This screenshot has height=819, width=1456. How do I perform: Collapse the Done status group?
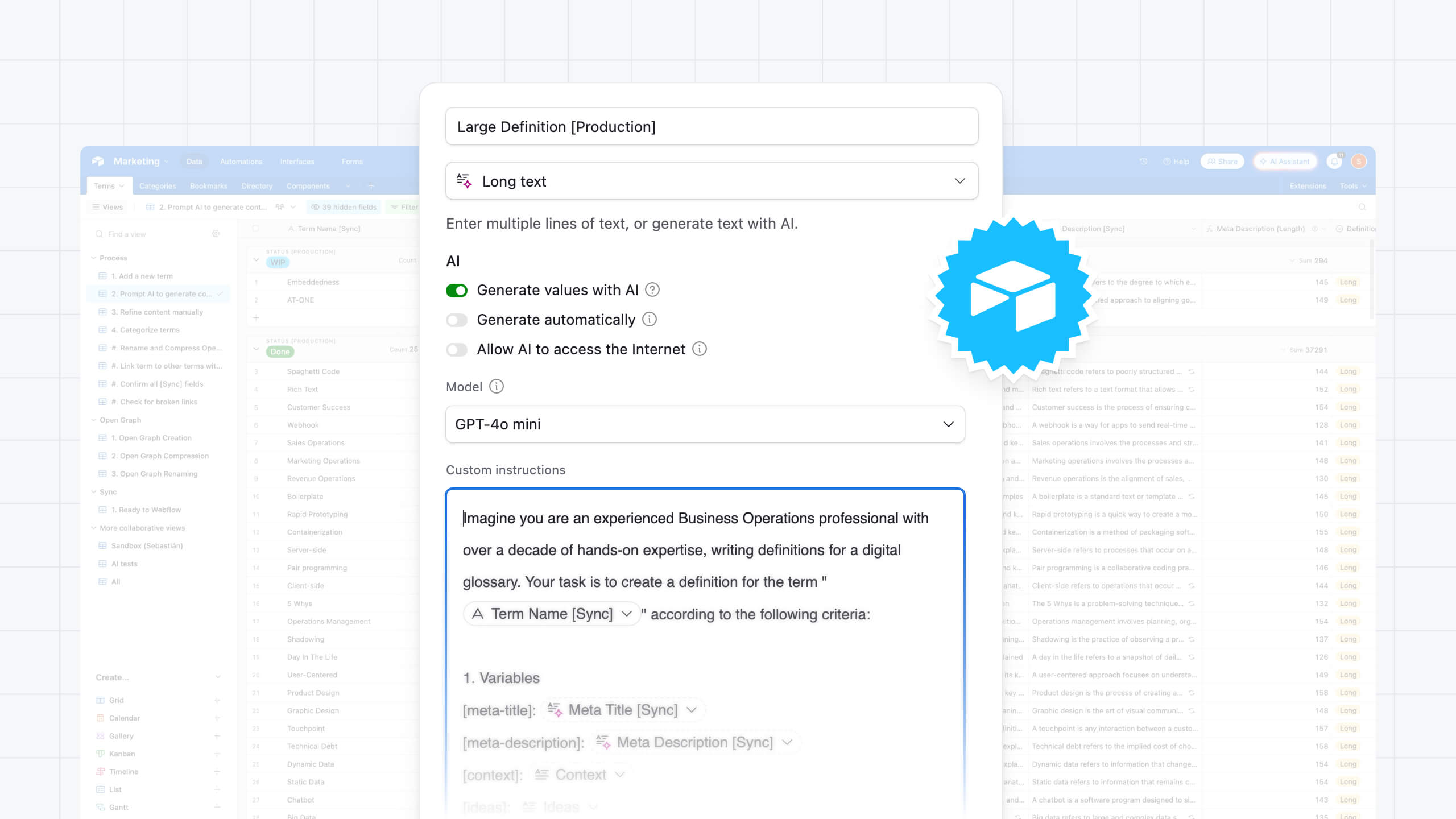coord(257,349)
